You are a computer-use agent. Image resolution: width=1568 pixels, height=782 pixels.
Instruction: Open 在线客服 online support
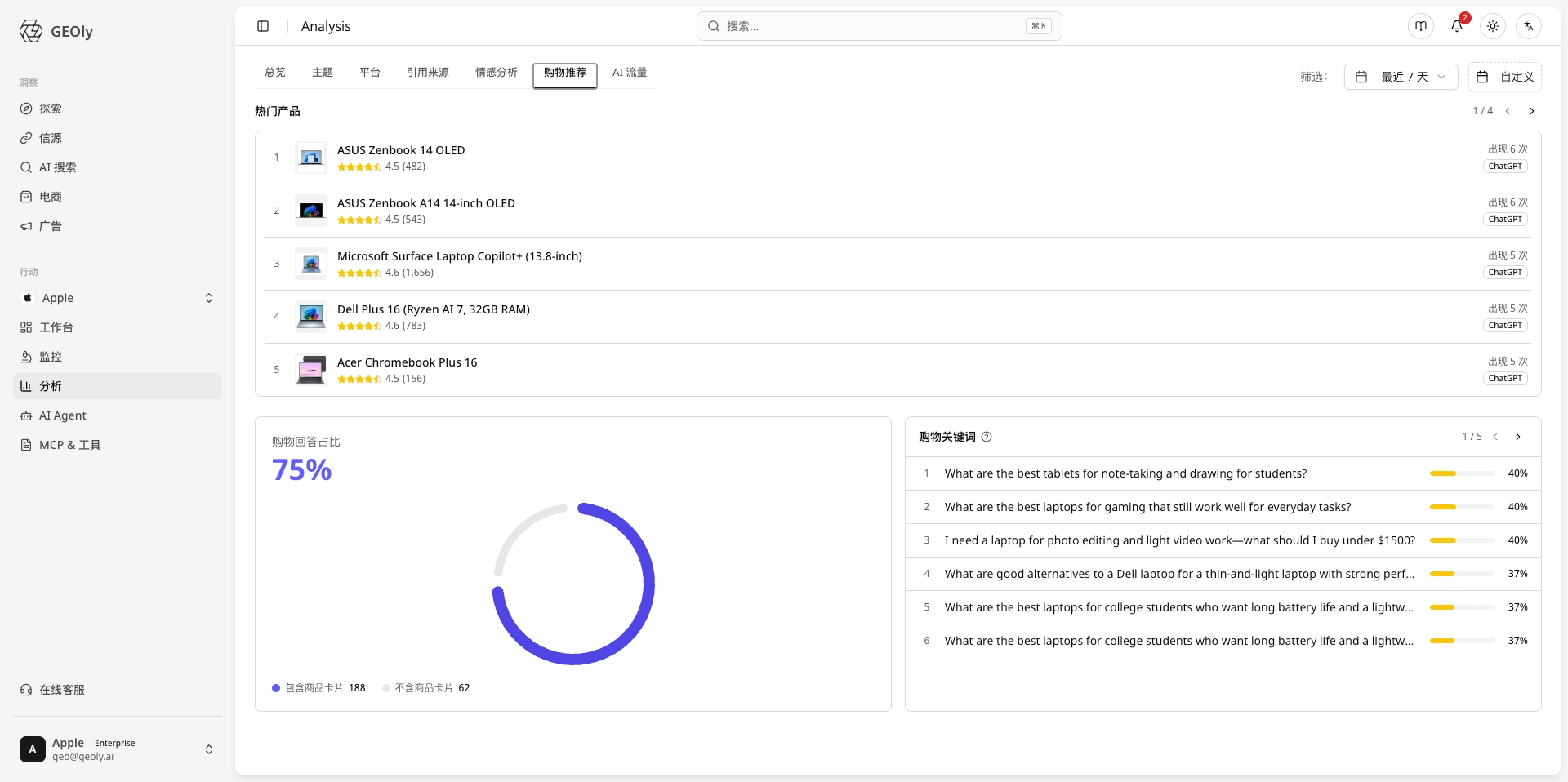(118, 690)
